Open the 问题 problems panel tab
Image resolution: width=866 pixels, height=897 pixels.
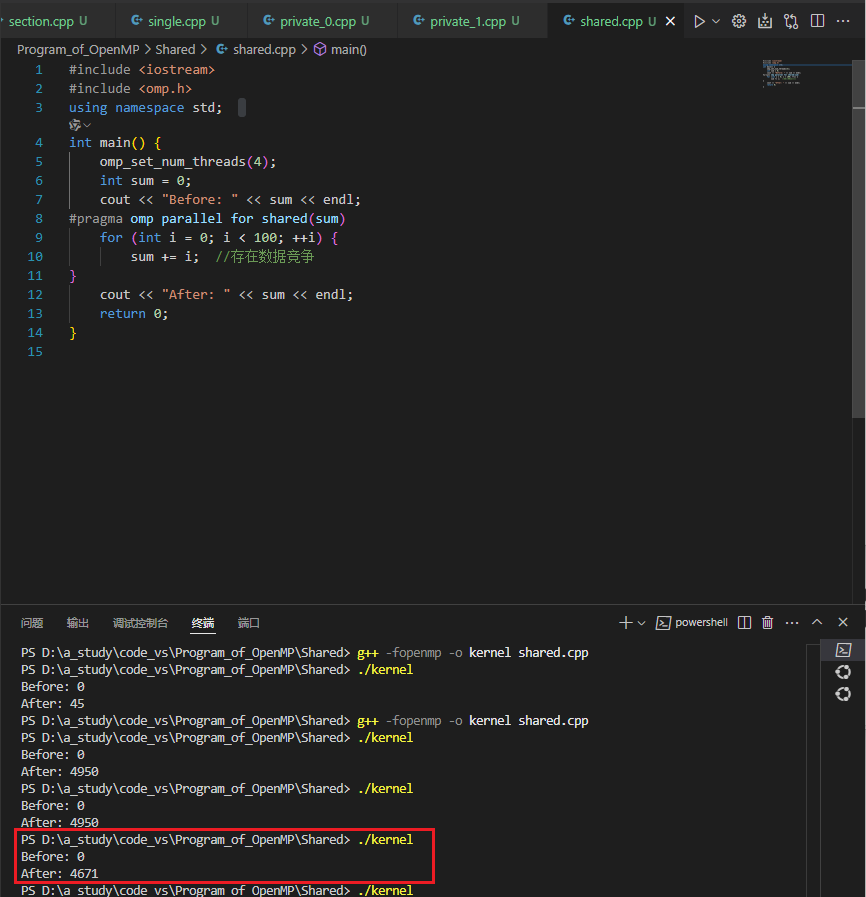[x=32, y=623]
